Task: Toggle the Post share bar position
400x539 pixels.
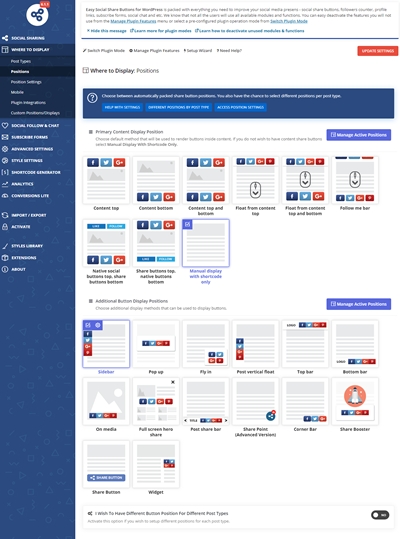Action: click(x=206, y=402)
